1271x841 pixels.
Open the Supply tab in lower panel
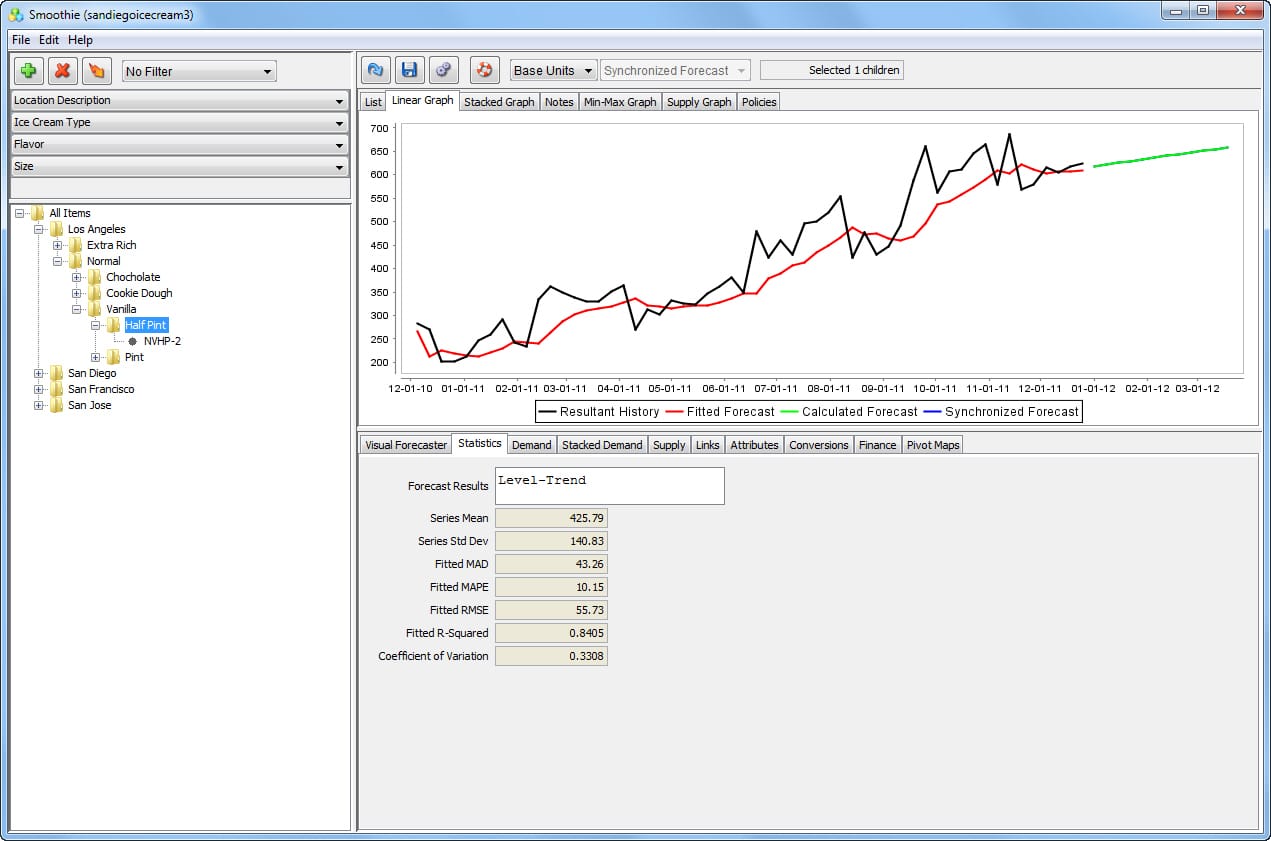[x=669, y=445]
